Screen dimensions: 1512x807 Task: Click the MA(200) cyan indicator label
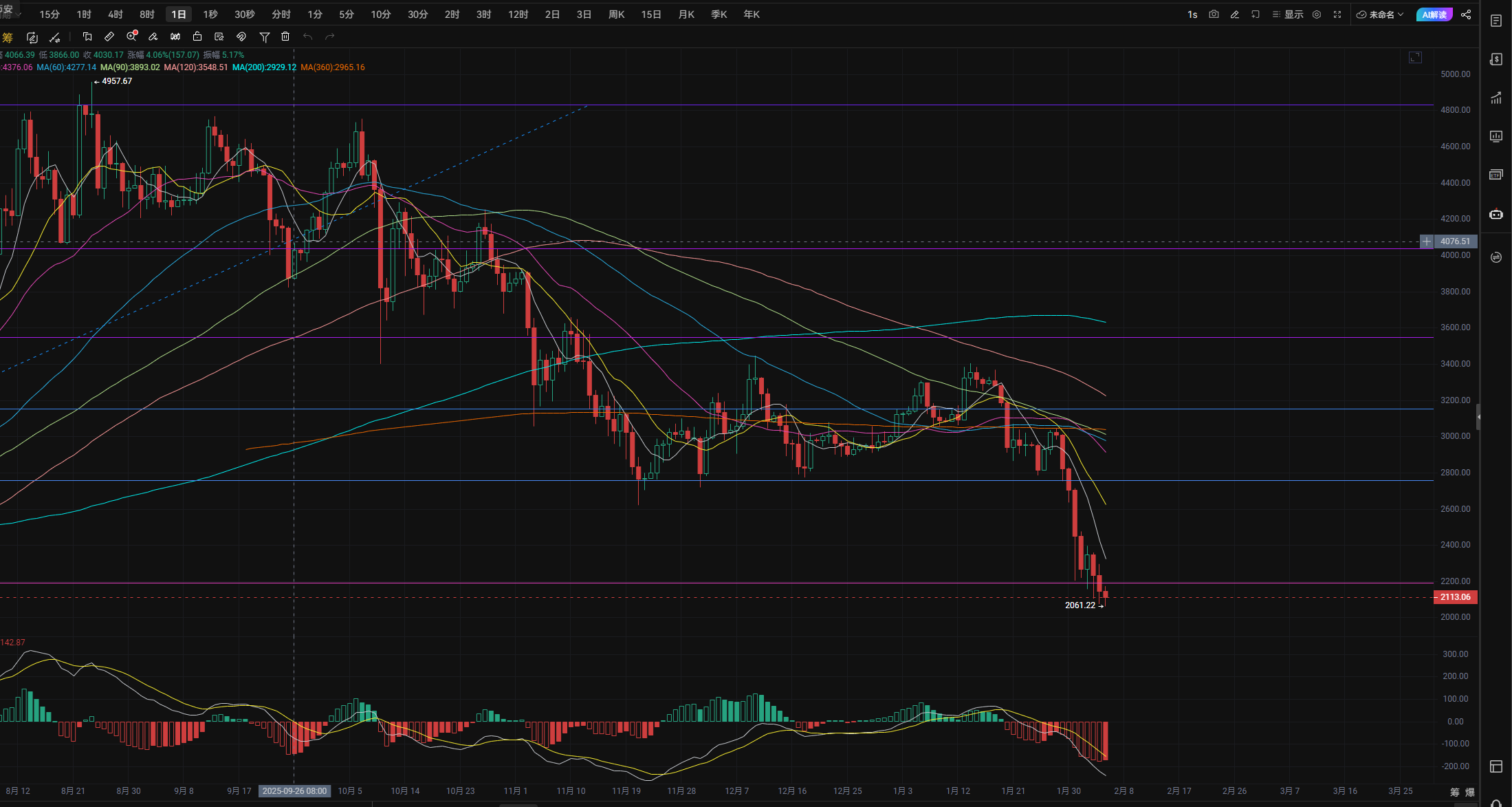tap(264, 67)
